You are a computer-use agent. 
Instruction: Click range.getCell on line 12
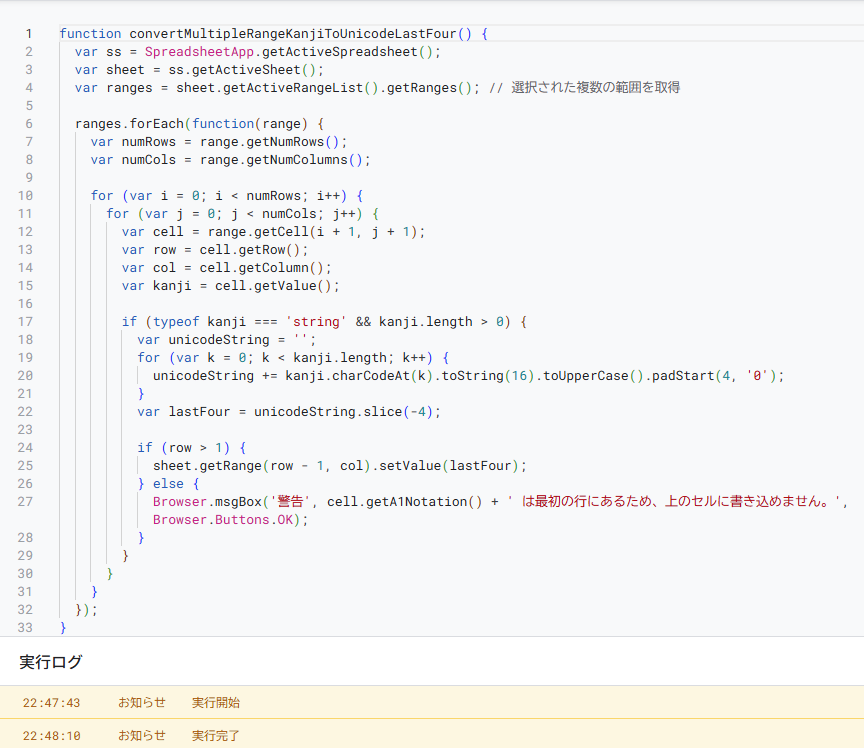click(x=258, y=232)
